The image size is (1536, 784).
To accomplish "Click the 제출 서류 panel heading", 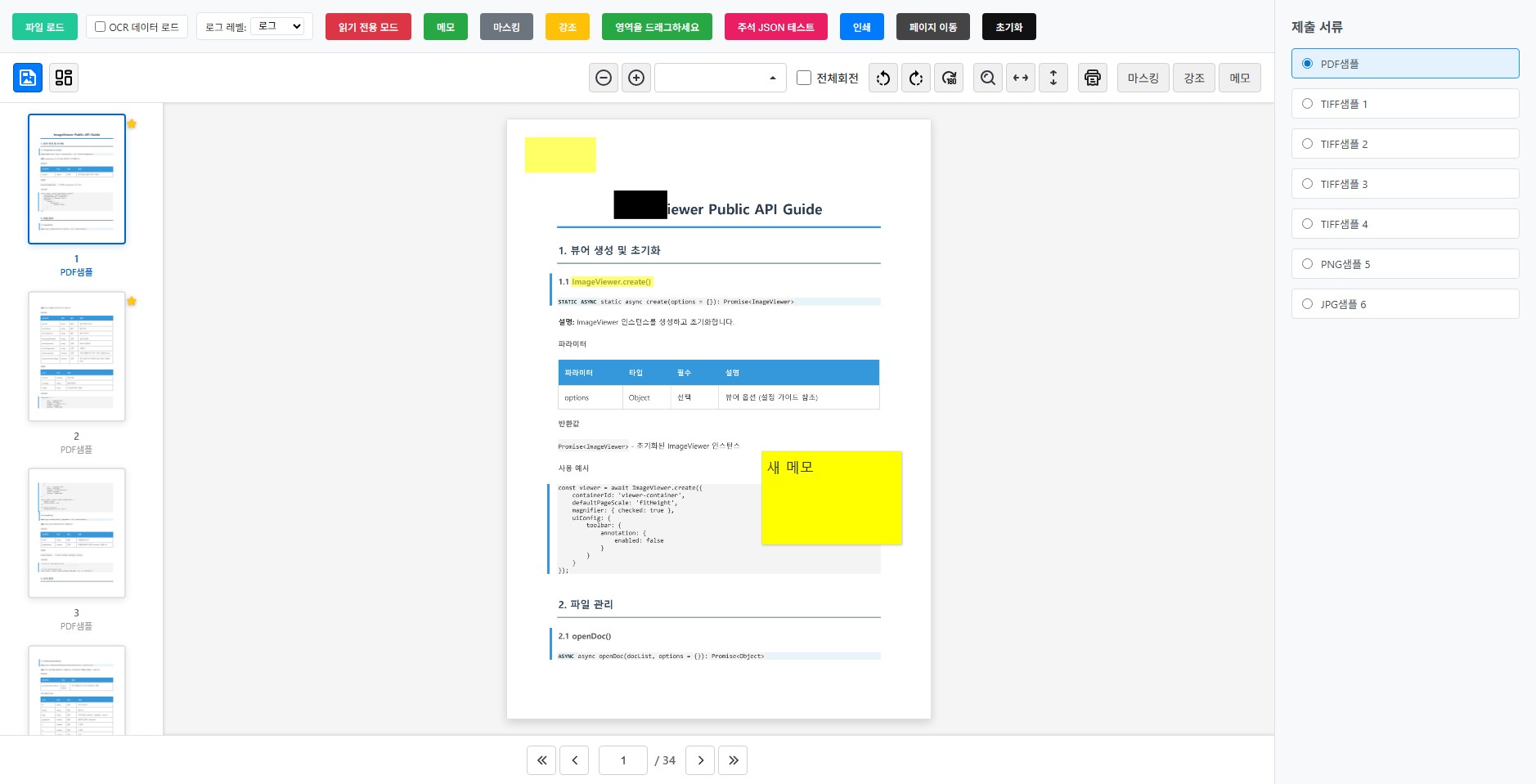I will (x=1317, y=27).
